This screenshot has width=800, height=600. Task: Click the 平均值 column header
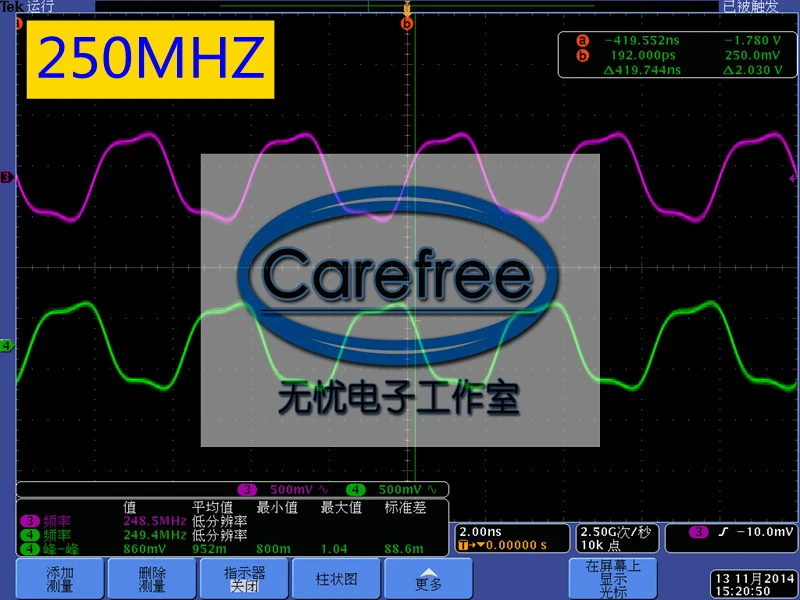212,507
